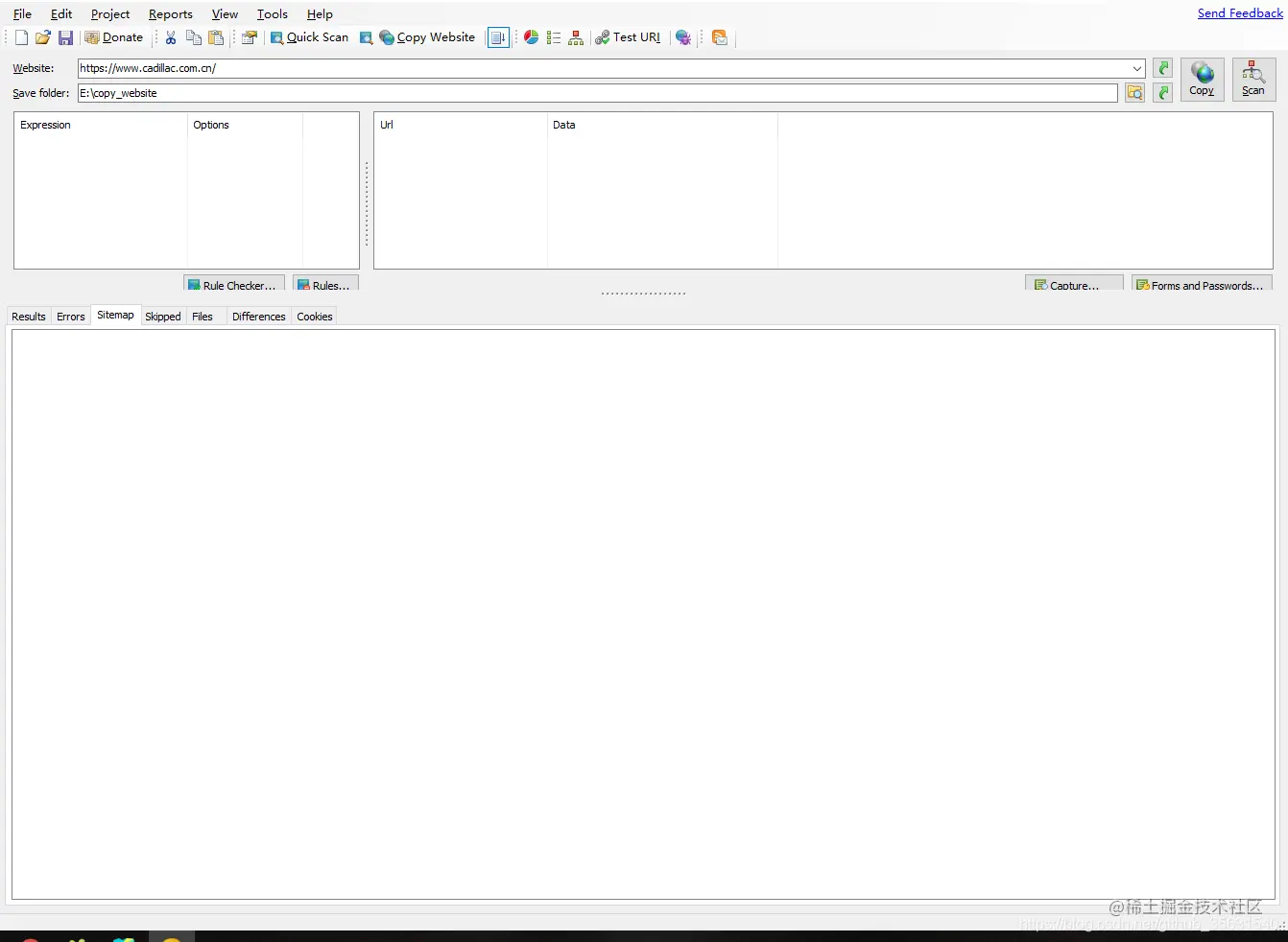Open the orange RSS news feed icon
1288x942 pixels.
(x=720, y=37)
